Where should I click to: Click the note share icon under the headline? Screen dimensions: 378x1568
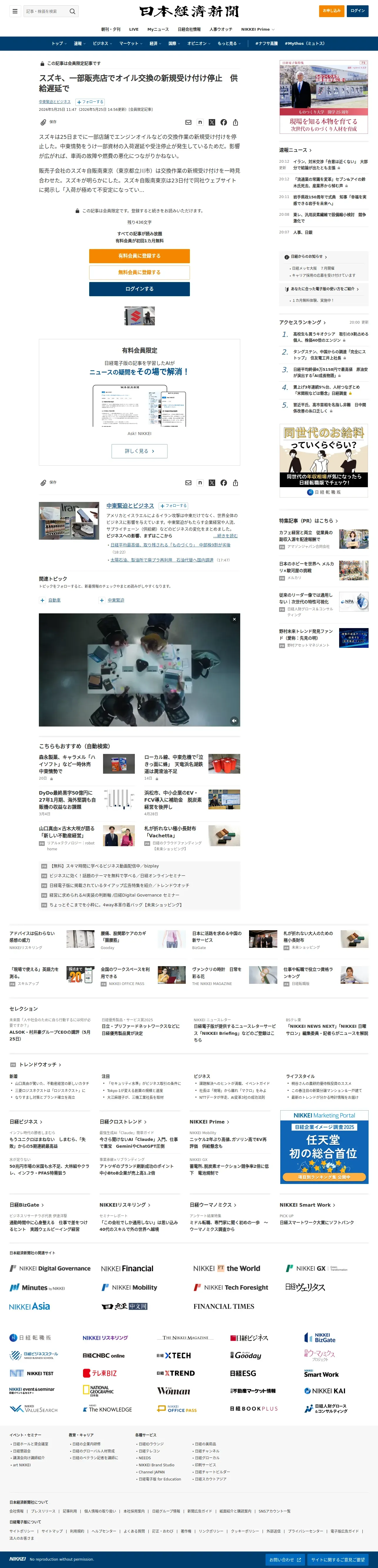(200, 122)
